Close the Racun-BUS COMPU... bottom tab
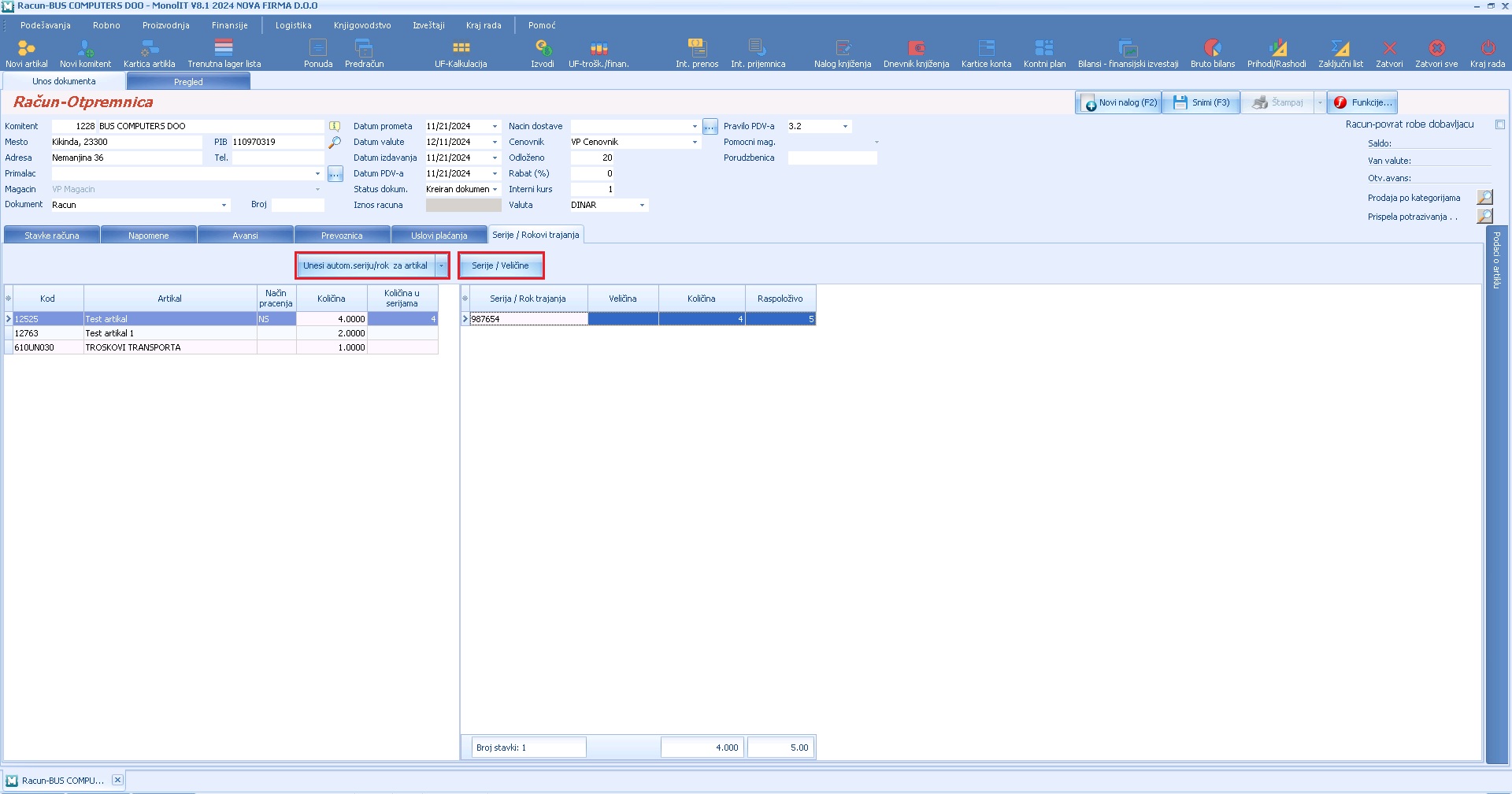The height and width of the screenshot is (794, 1512). (117, 780)
